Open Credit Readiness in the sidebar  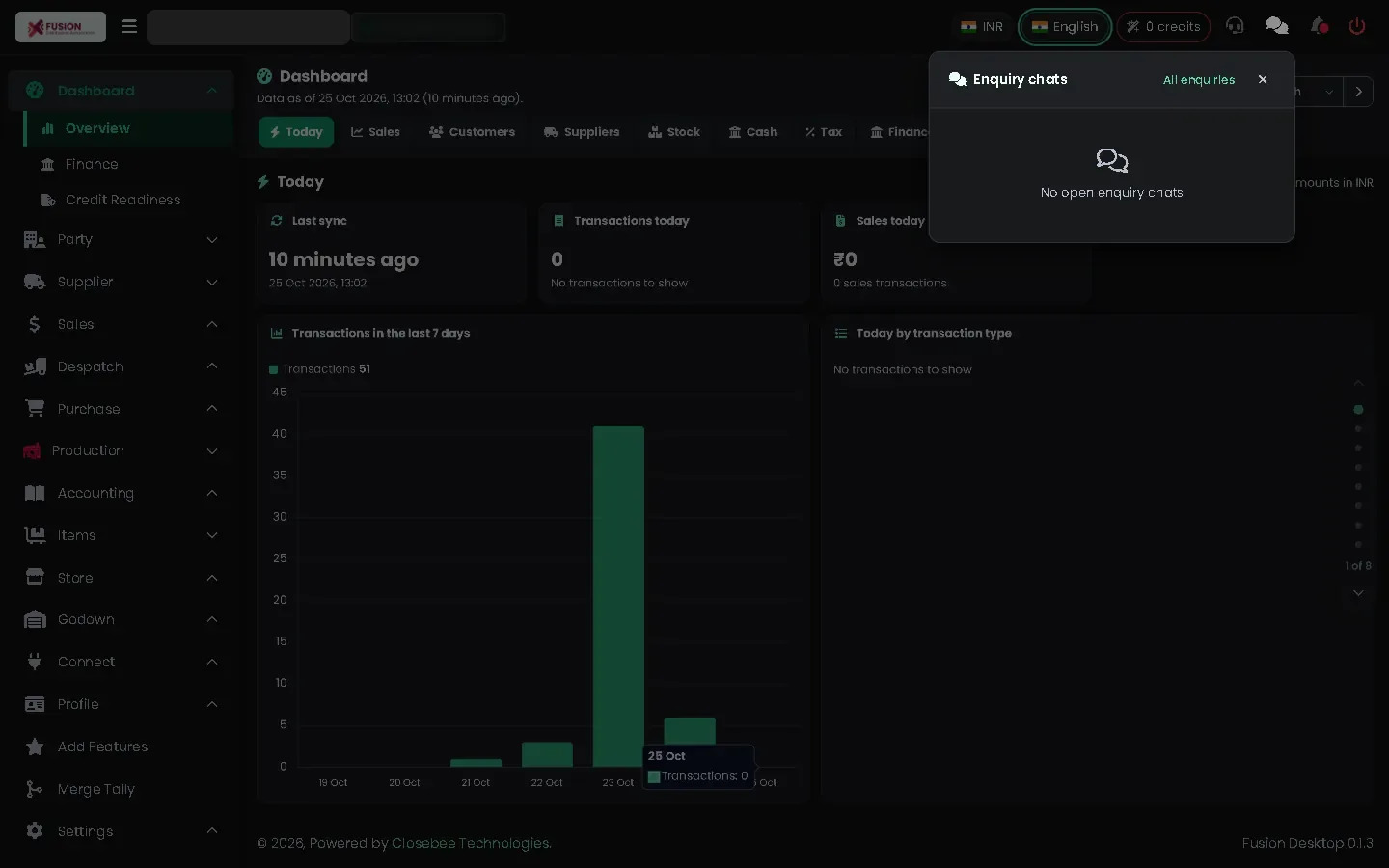pos(123,200)
